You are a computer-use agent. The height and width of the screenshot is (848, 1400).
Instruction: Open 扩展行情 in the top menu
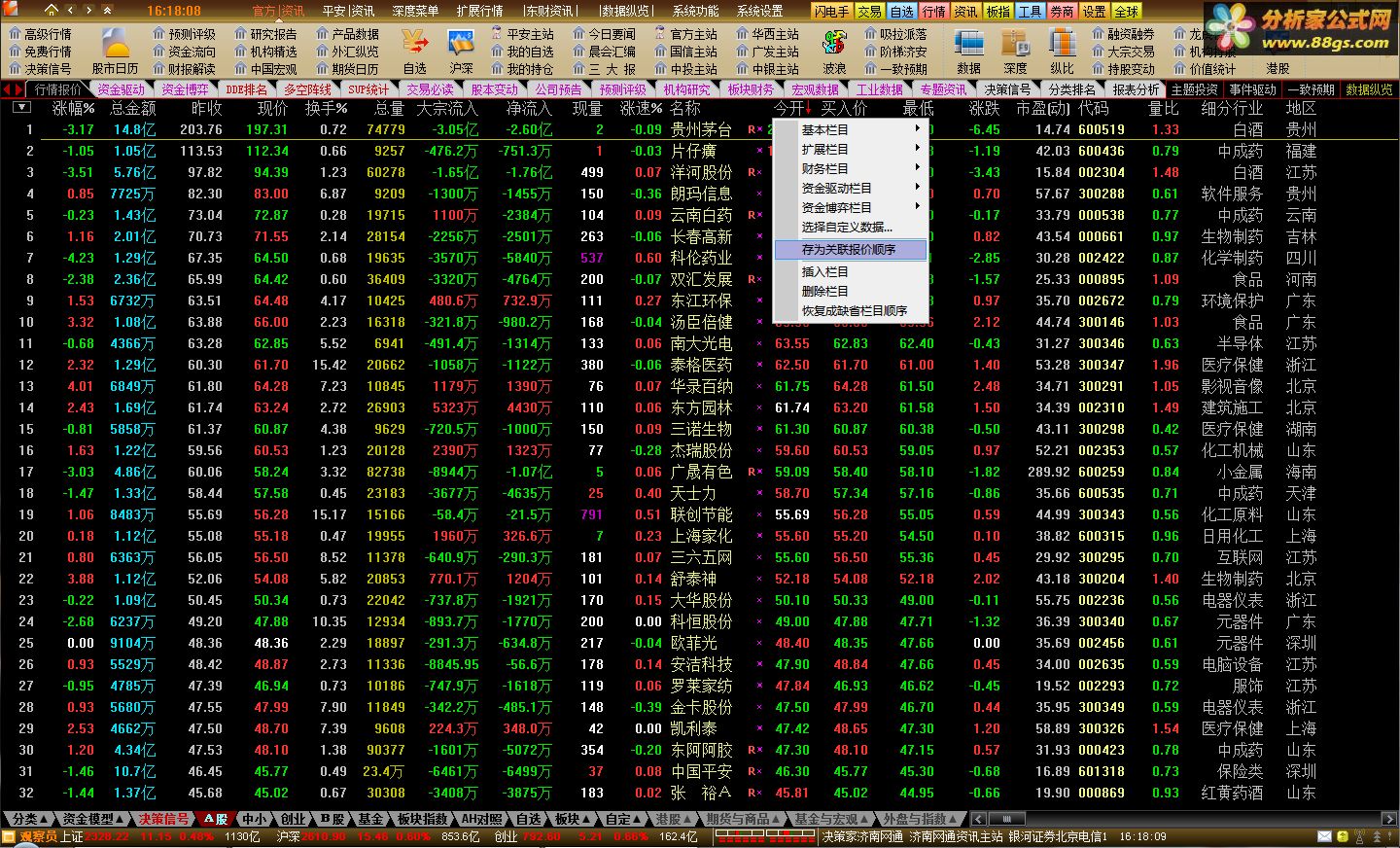pos(479,11)
